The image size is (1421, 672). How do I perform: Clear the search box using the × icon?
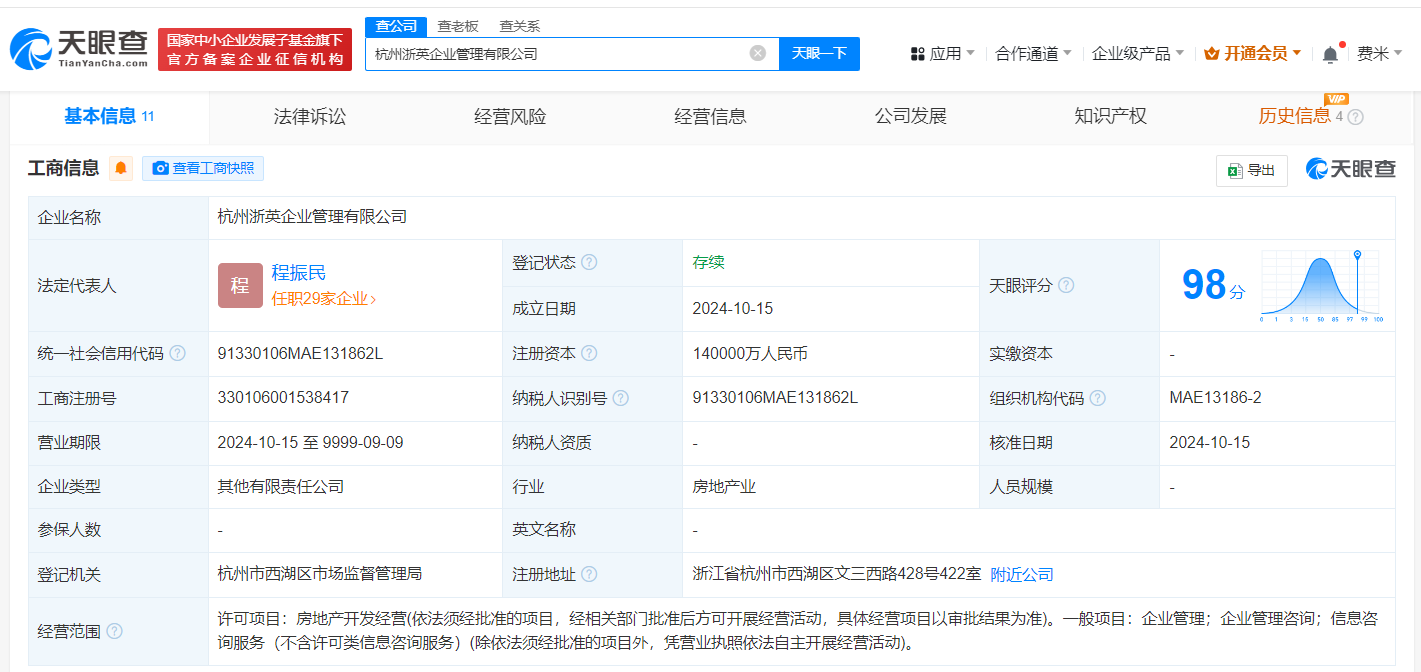pos(757,53)
